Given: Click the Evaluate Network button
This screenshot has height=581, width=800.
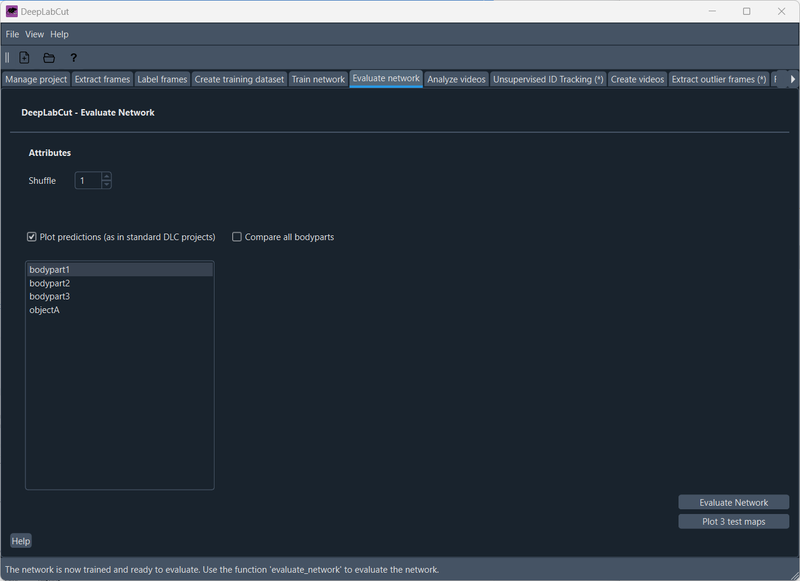Looking at the screenshot, I should pos(734,502).
